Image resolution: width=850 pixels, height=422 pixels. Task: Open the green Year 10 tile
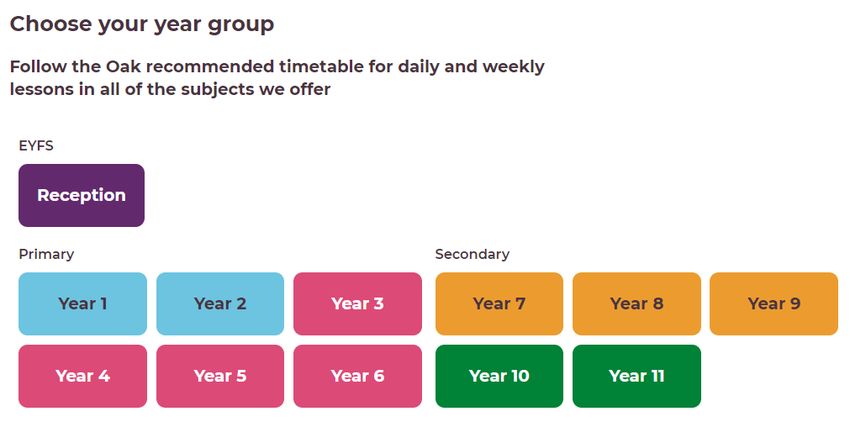(x=499, y=376)
